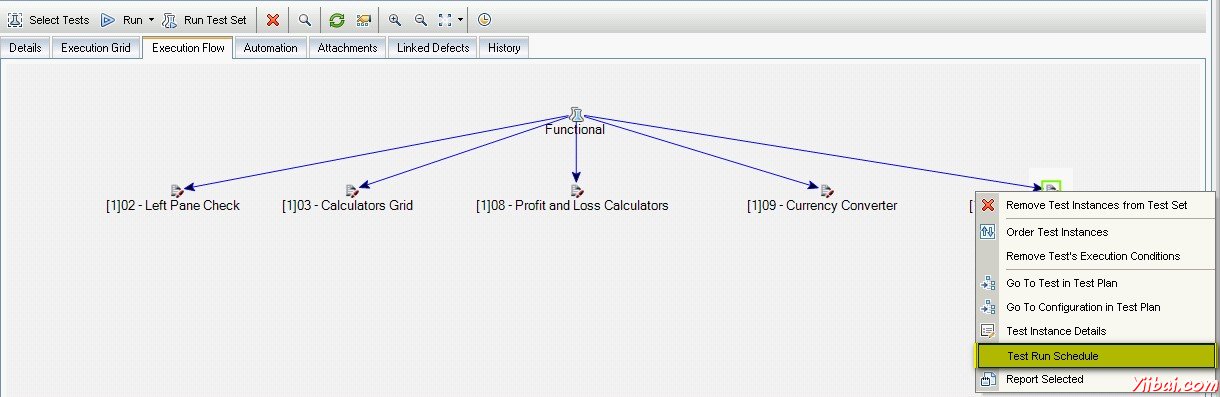The image size is (1220, 397).
Task: Click the flag/follow-up icon in toolbar
Action: pos(363,20)
